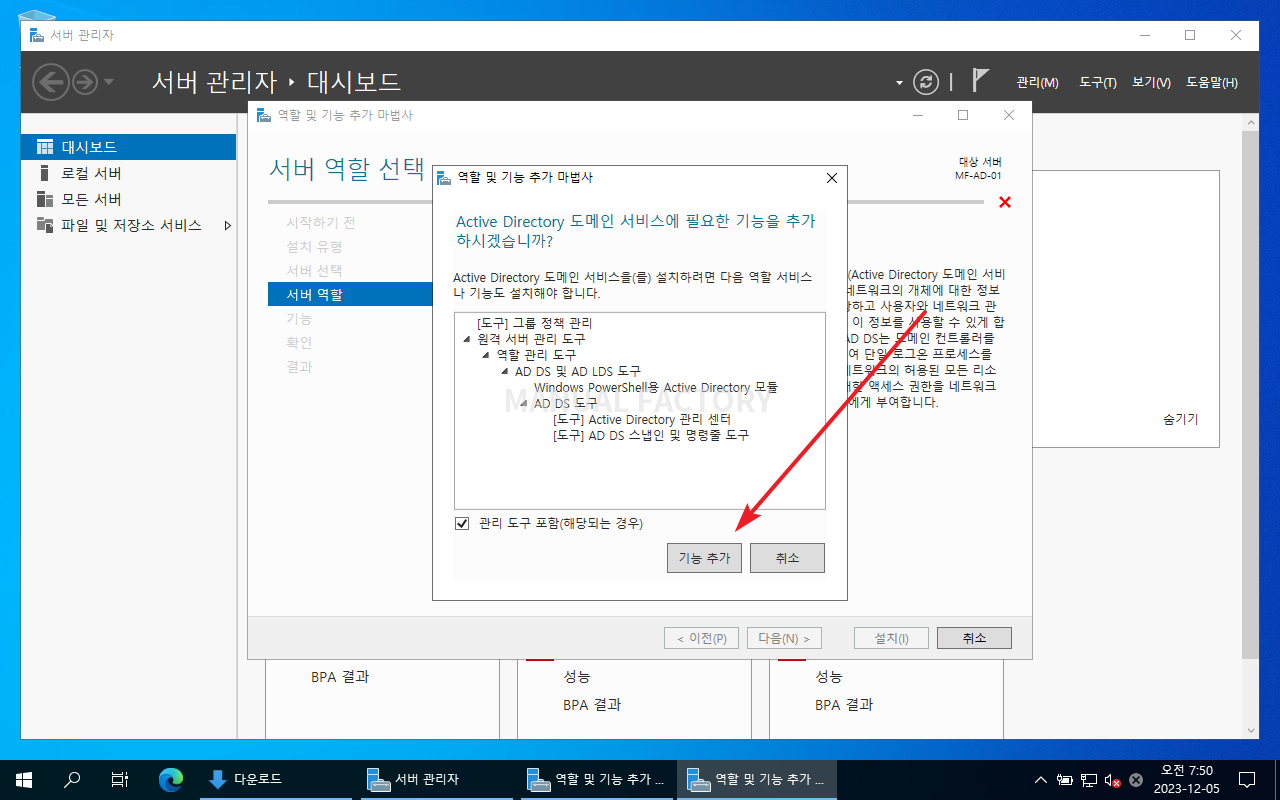Switch to first 역할 및 기능 추가 taskbar button

(x=597, y=779)
